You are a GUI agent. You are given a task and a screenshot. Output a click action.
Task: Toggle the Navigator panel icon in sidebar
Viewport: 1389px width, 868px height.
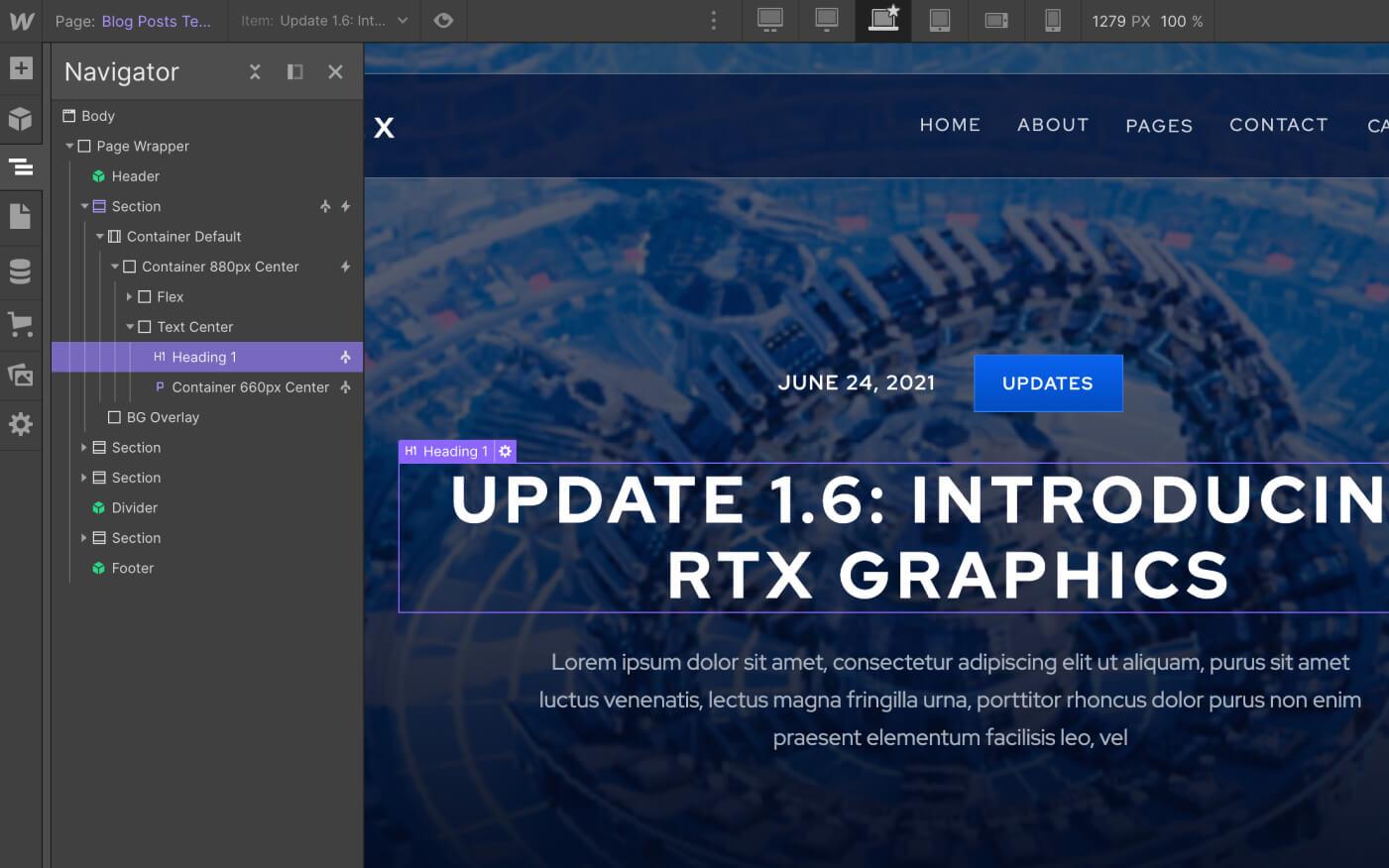pos(21,166)
